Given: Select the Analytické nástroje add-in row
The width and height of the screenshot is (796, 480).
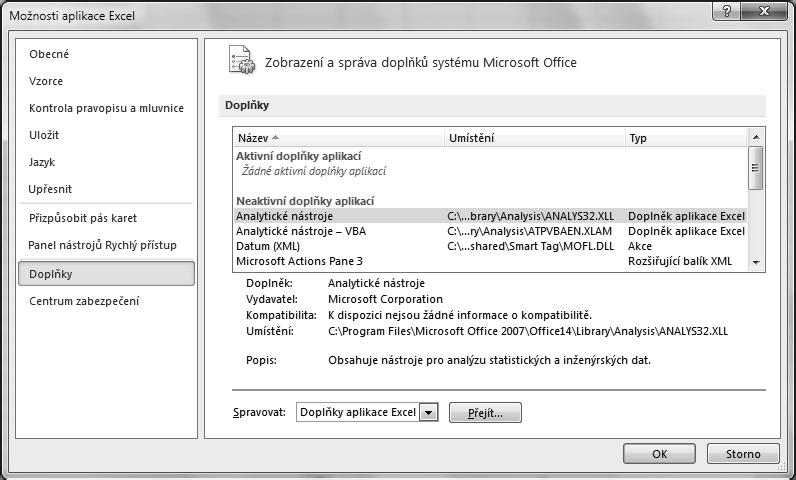Looking at the screenshot, I should coord(490,216).
